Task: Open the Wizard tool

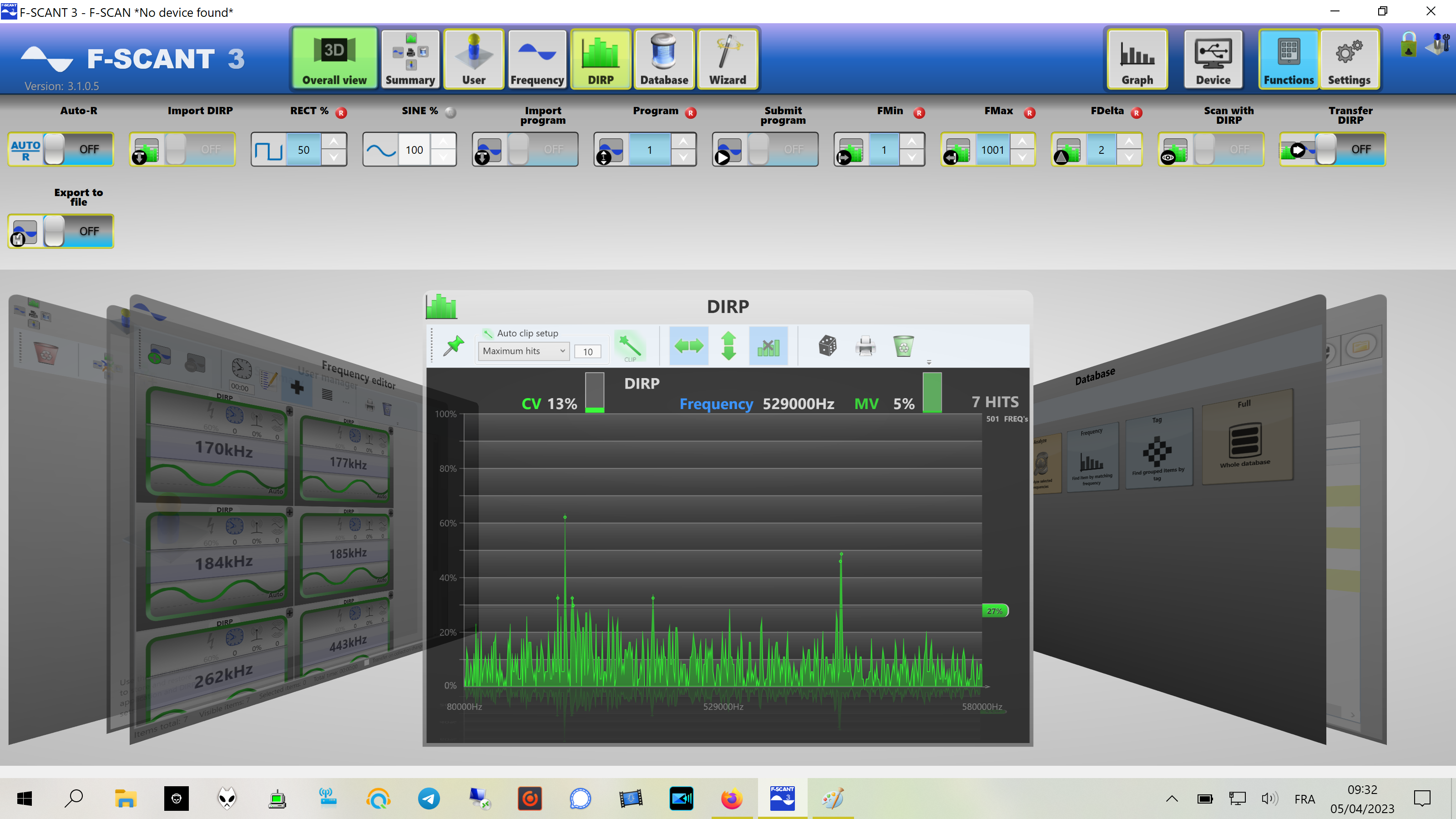Action: click(x=728, y=58)
